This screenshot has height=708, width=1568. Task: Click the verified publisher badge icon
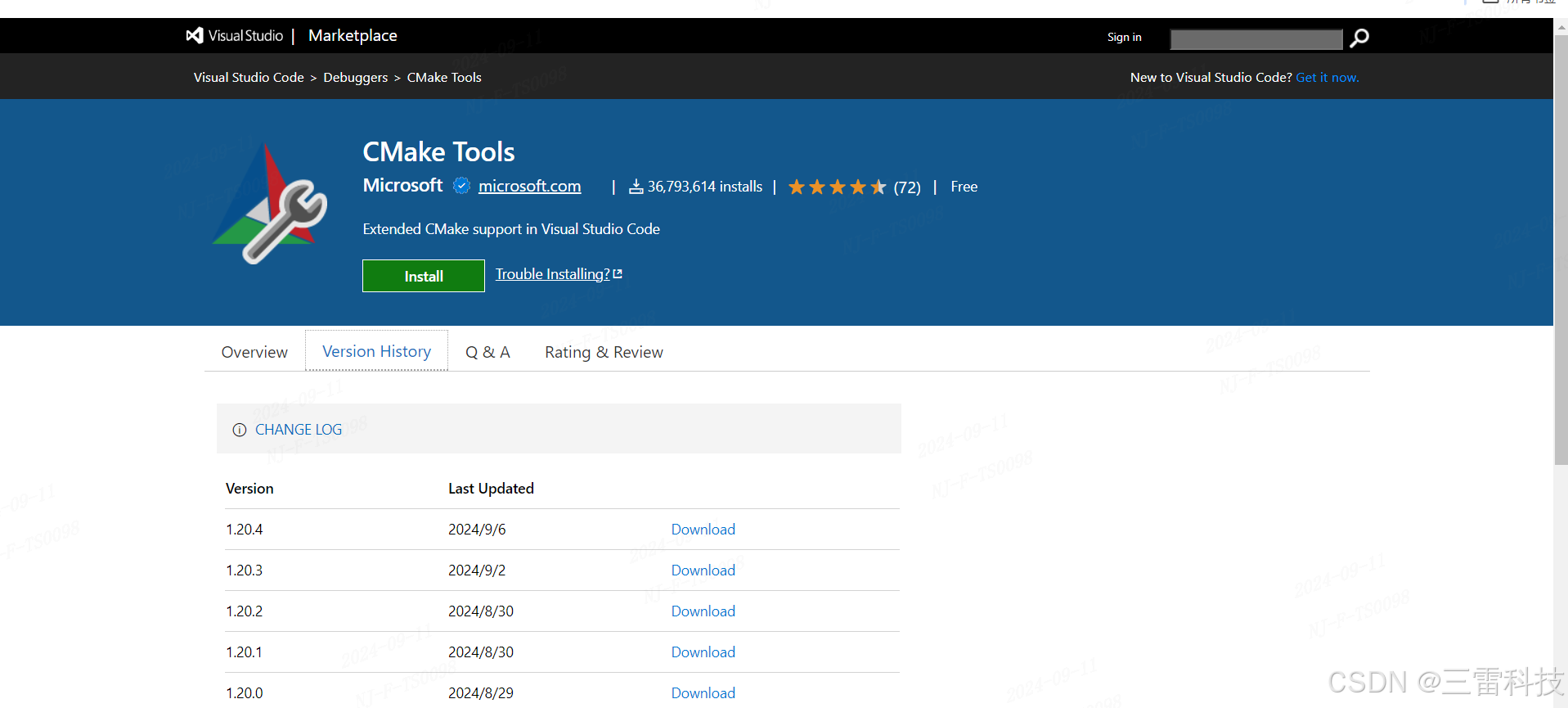click(462, 186)
